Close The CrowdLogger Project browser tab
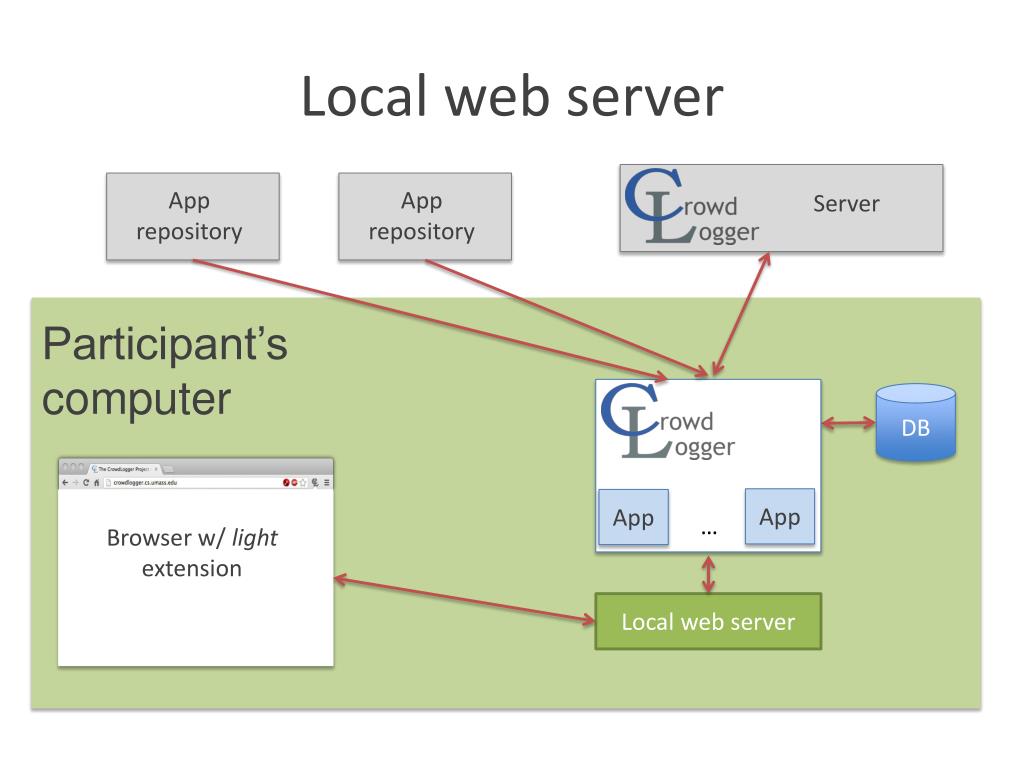Screen dimensions: 1024x768 156,469
